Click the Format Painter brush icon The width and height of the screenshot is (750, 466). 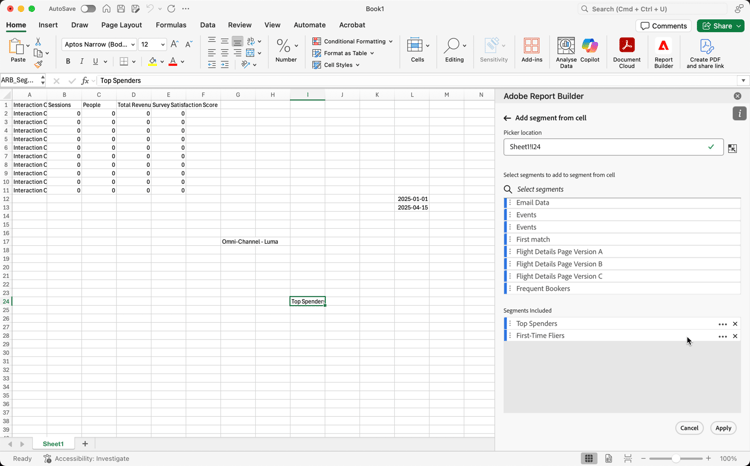(38, 64)
